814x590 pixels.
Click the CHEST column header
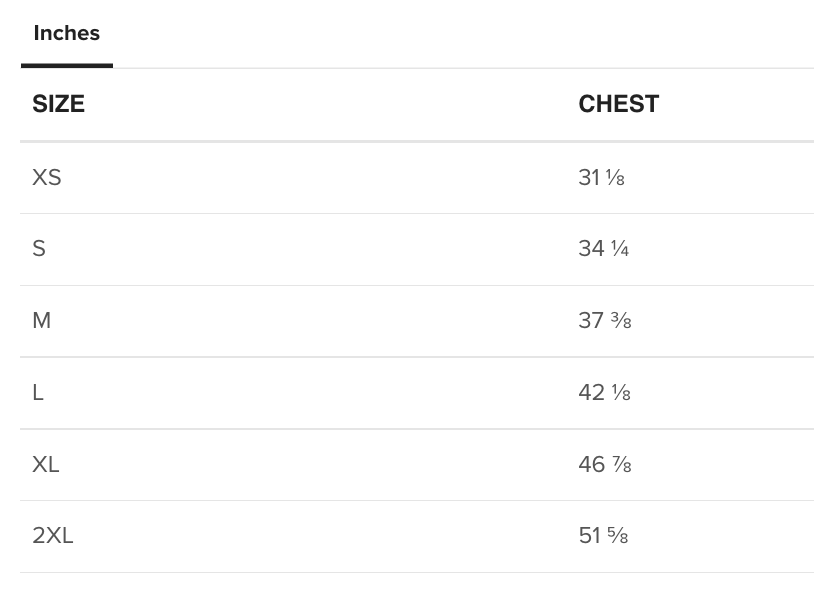point(619,104)
